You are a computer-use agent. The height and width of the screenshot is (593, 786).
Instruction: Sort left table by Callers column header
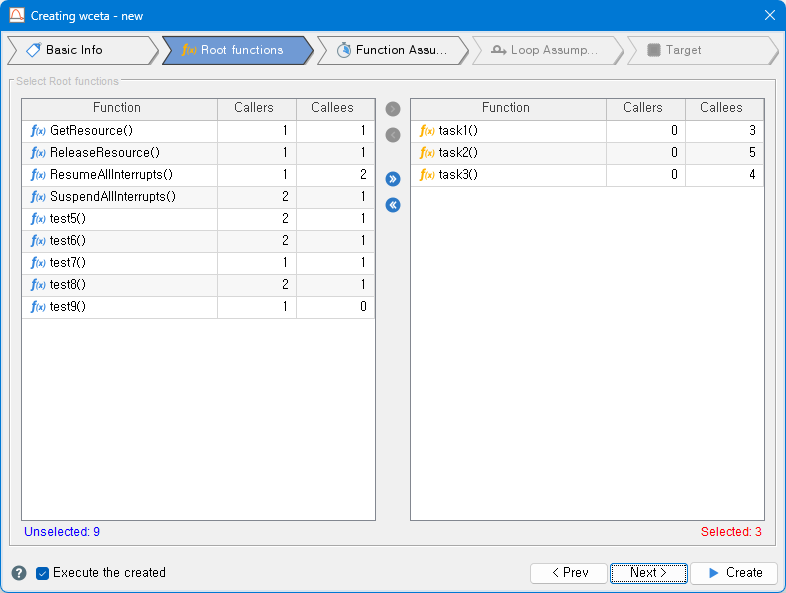[254, 108]
